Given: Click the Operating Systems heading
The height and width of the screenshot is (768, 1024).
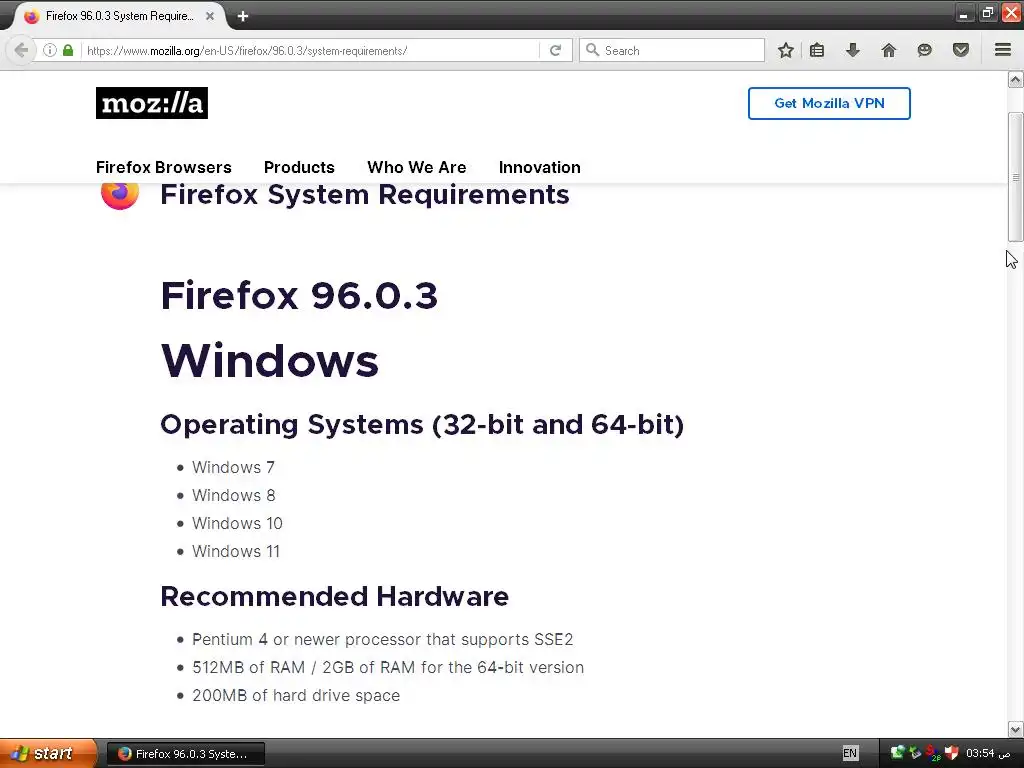Looking at the screenshot, I should 422,424.
